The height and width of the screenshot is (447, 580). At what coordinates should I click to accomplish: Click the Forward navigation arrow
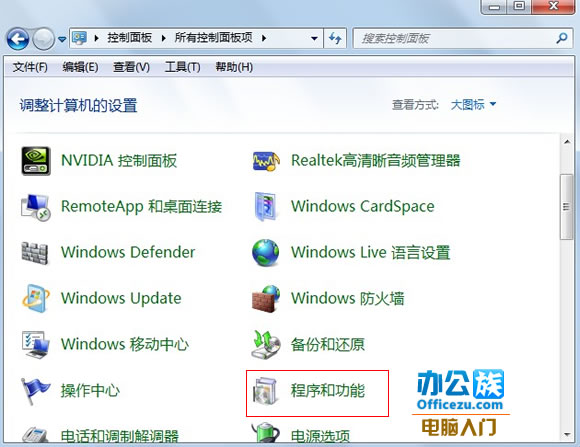pos(43,39)
